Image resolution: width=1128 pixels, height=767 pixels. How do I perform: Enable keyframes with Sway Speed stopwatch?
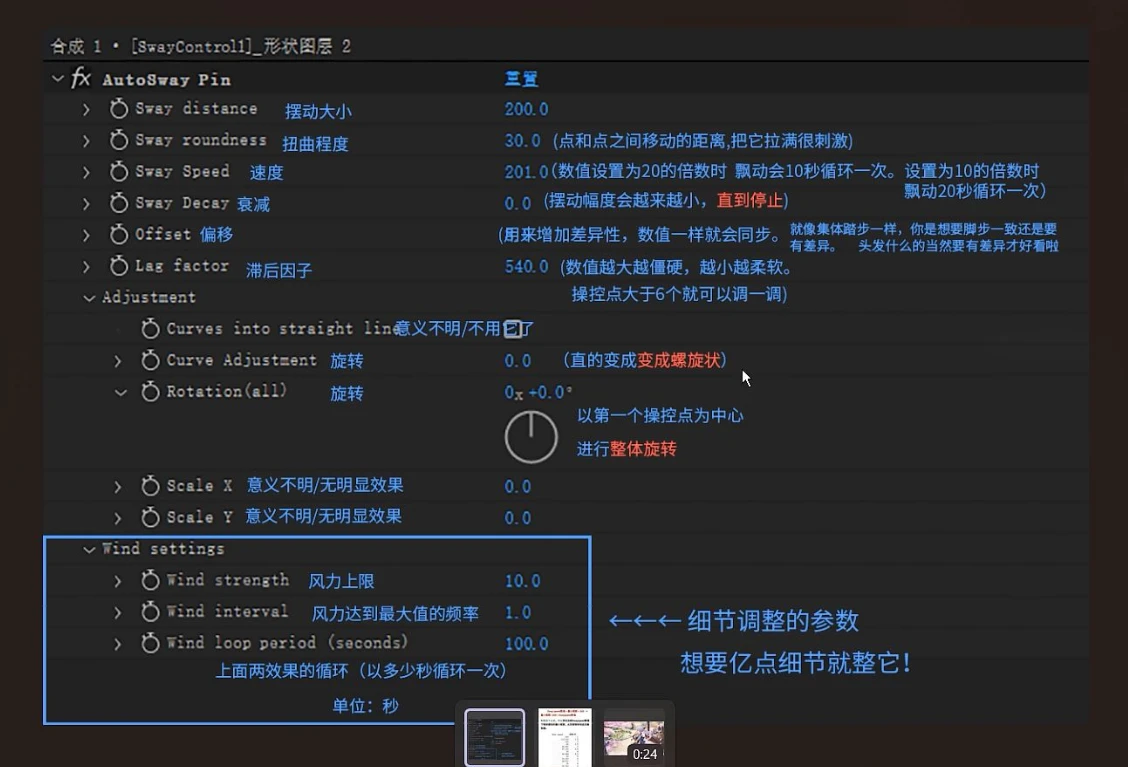[x=119, y=172]
